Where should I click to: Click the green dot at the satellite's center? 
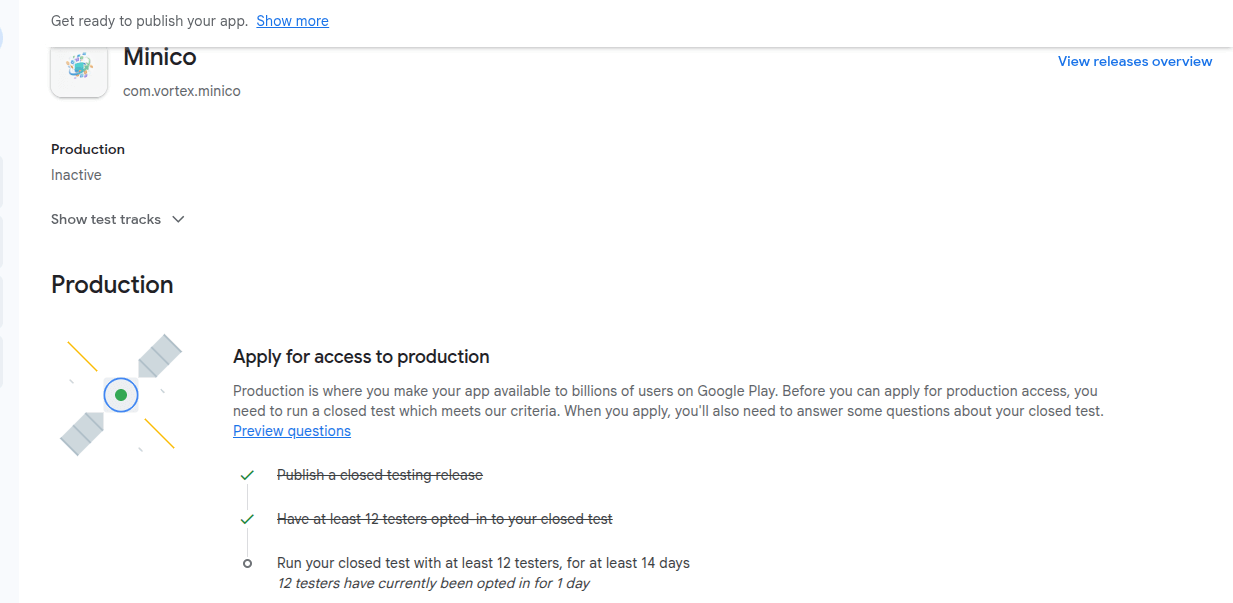120,395
